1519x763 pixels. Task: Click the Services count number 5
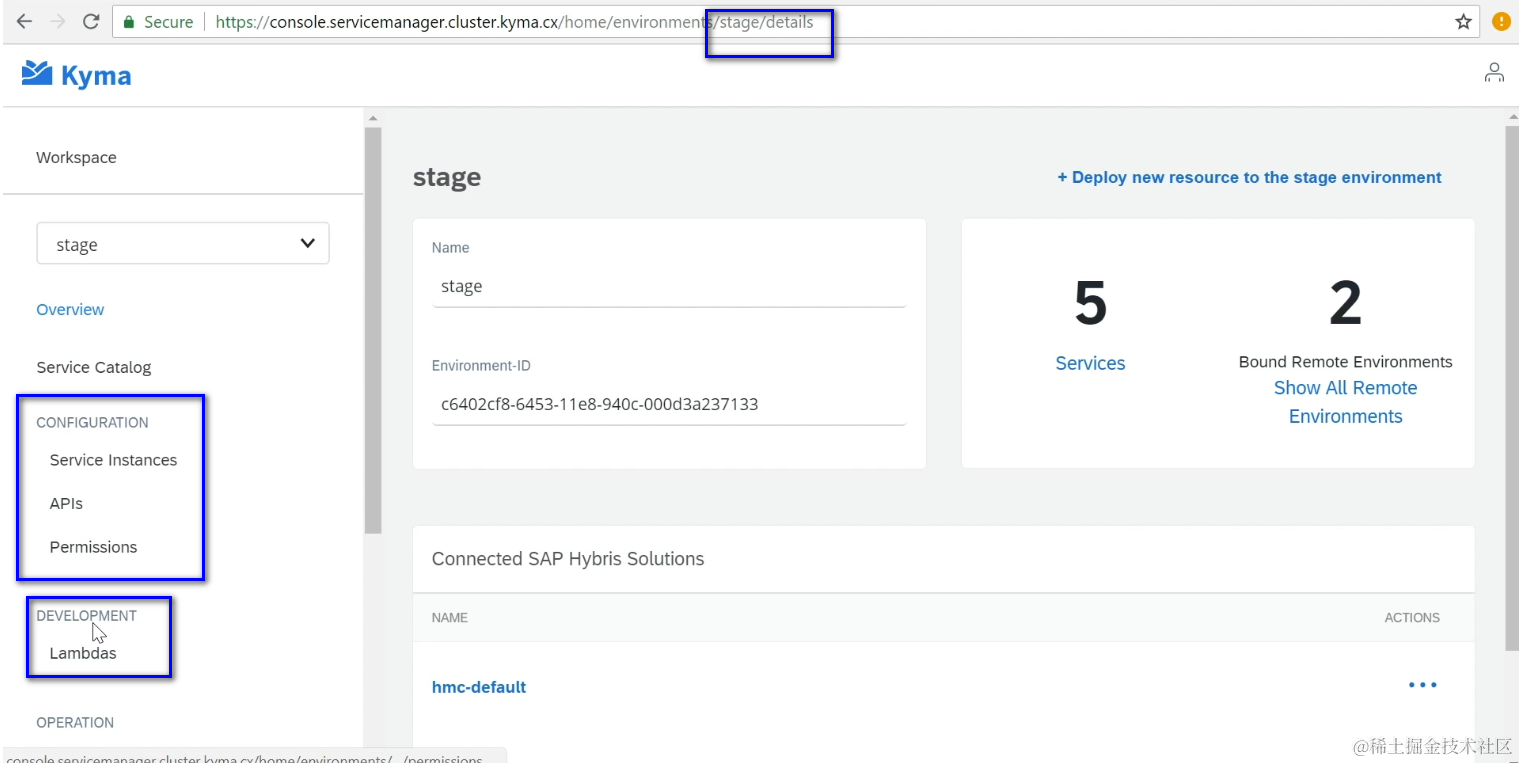pyautogui.click(x=1090, y=303)
